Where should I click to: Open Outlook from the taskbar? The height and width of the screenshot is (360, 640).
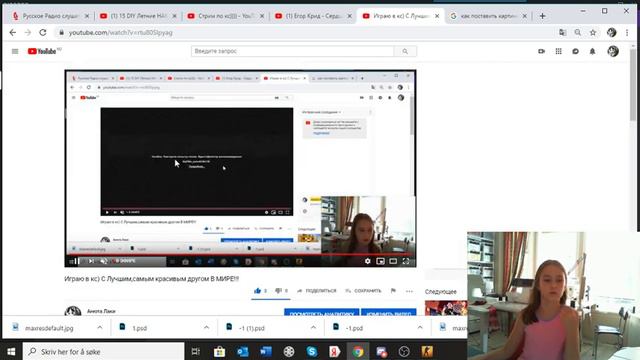[242, 351]
